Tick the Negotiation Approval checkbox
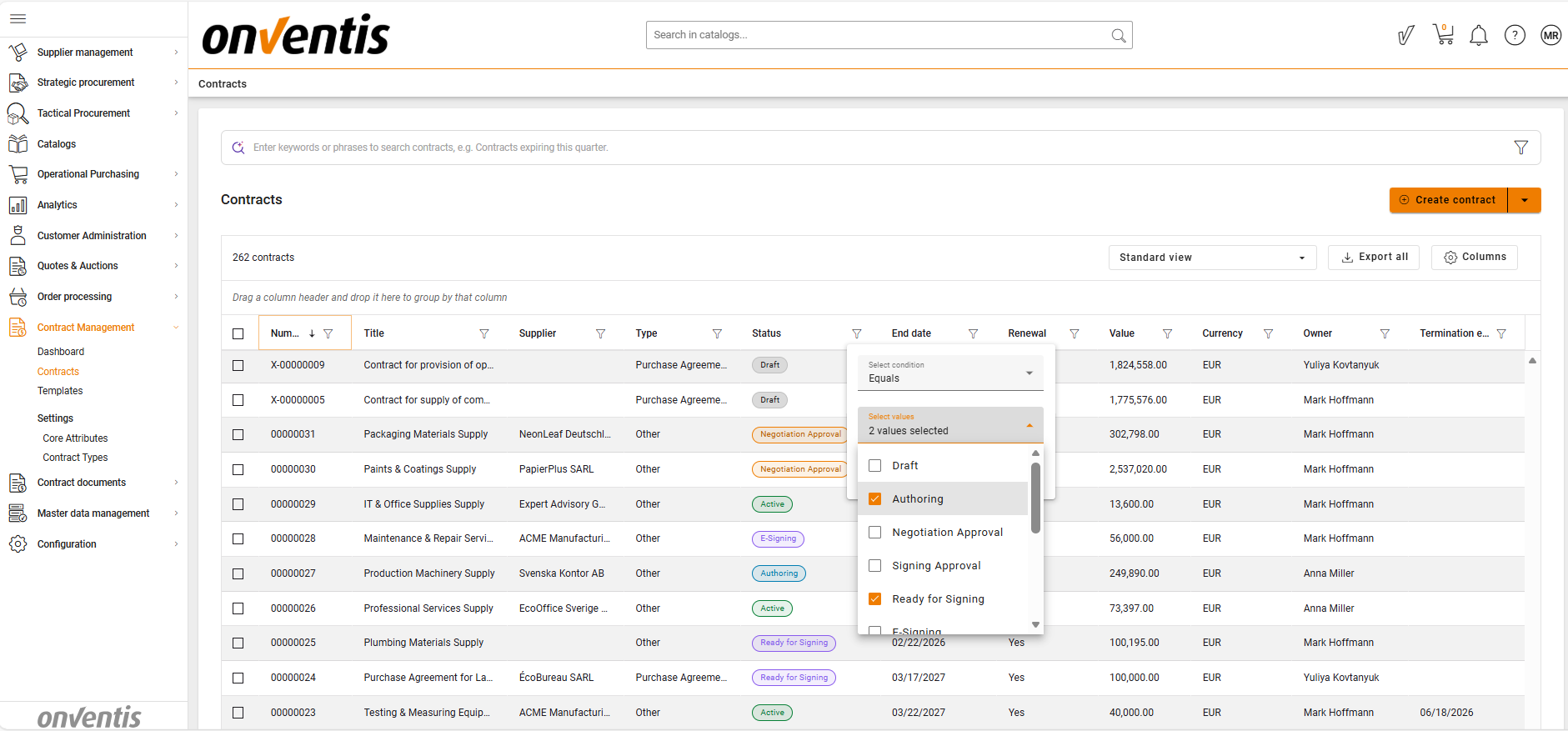Screen dimensions: 1568x731 [x=875, y=533]
